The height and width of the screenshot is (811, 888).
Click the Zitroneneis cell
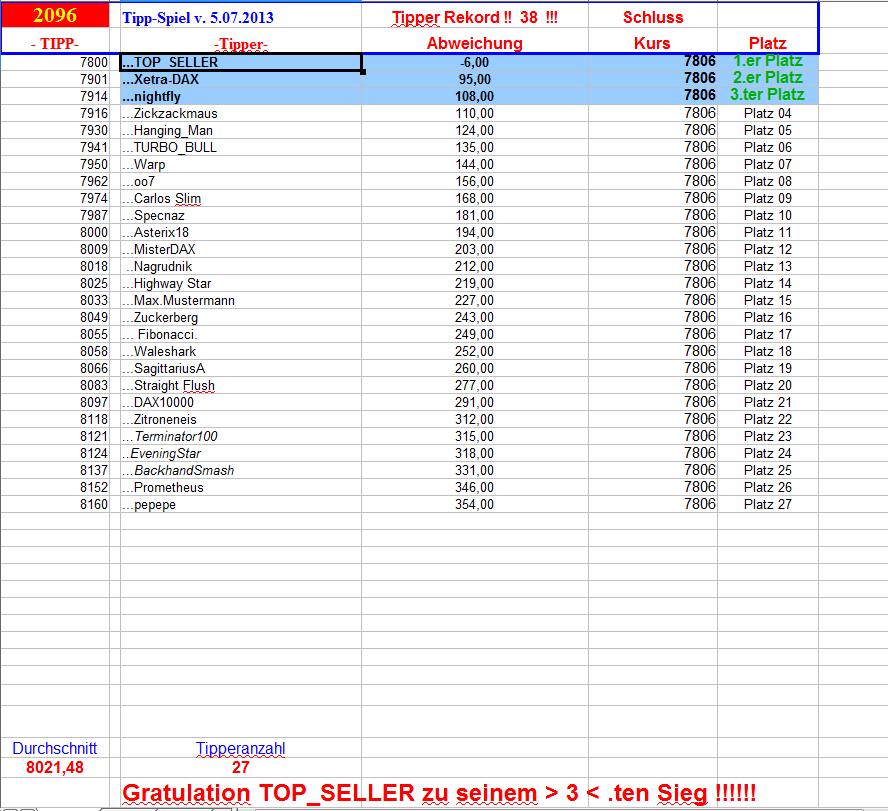tap(241, 419)
